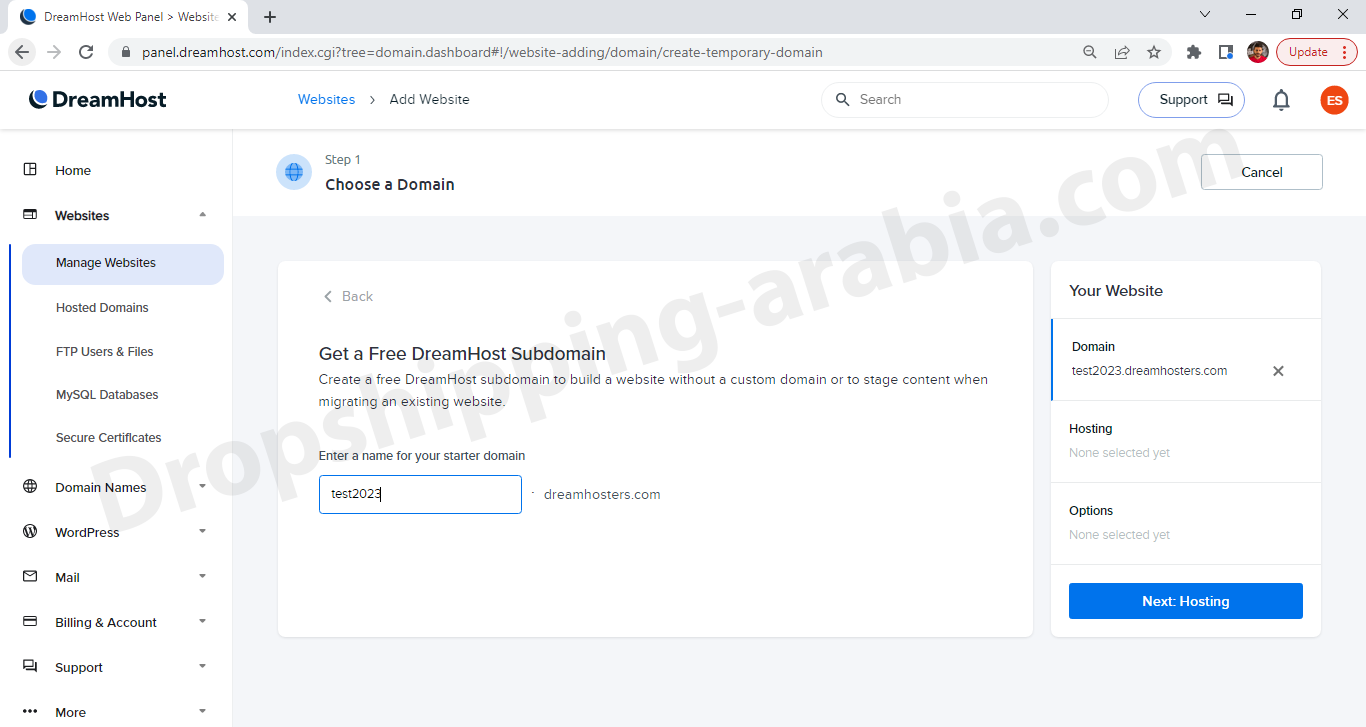Click the Back link
Screen dimensions: 1366x727
(348, 297)
